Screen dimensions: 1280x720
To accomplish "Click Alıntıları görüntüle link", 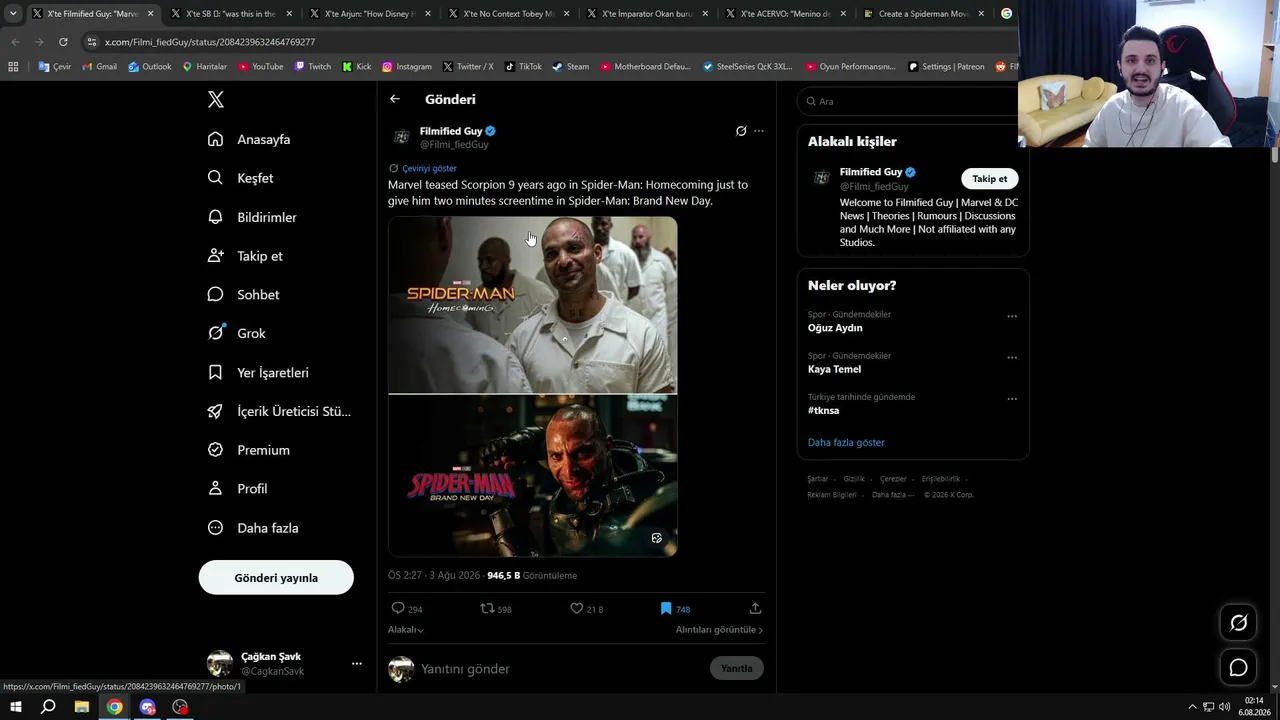I will (x=719, y=630).
